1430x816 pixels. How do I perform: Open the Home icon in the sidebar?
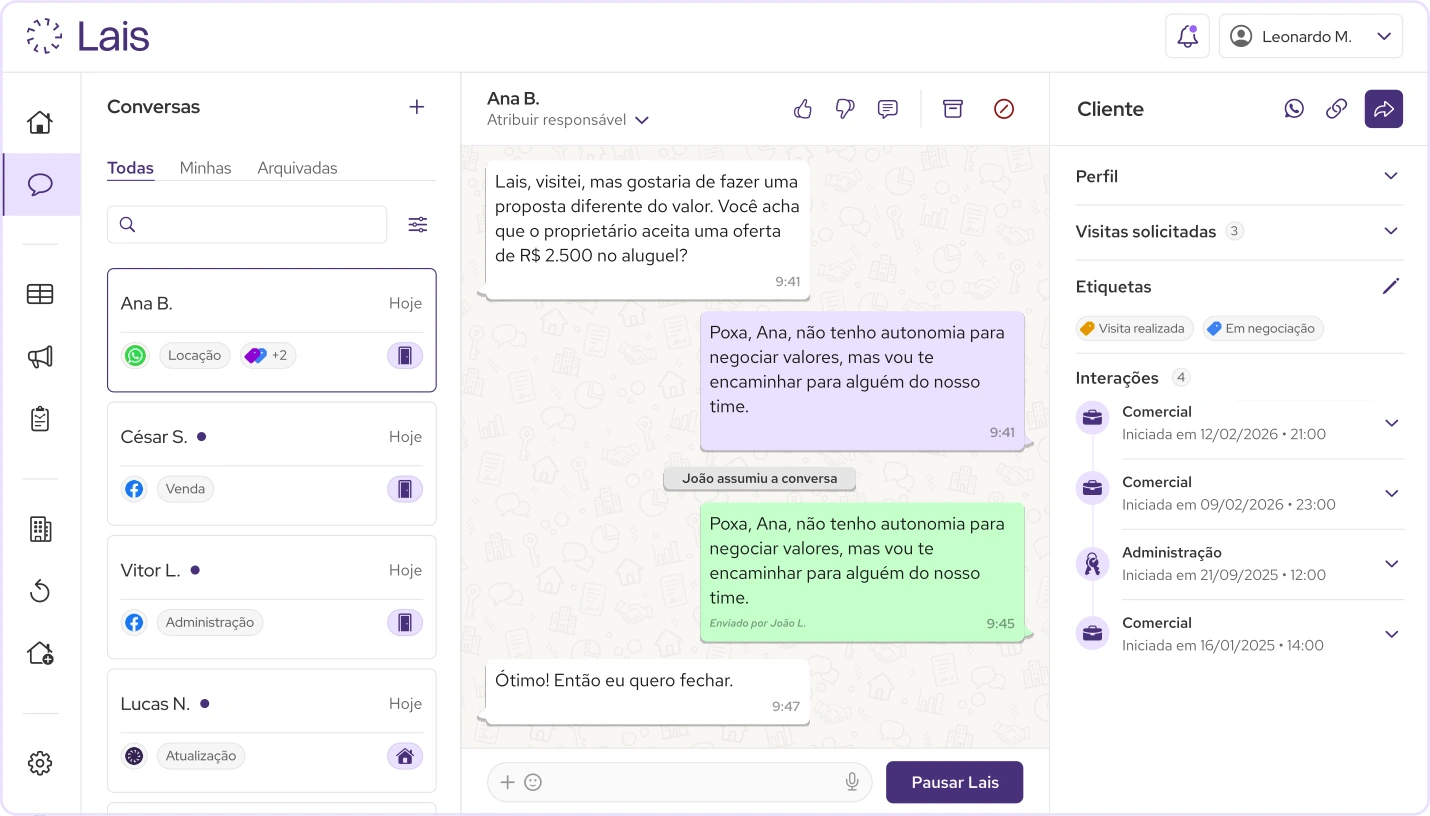(40, 122)
